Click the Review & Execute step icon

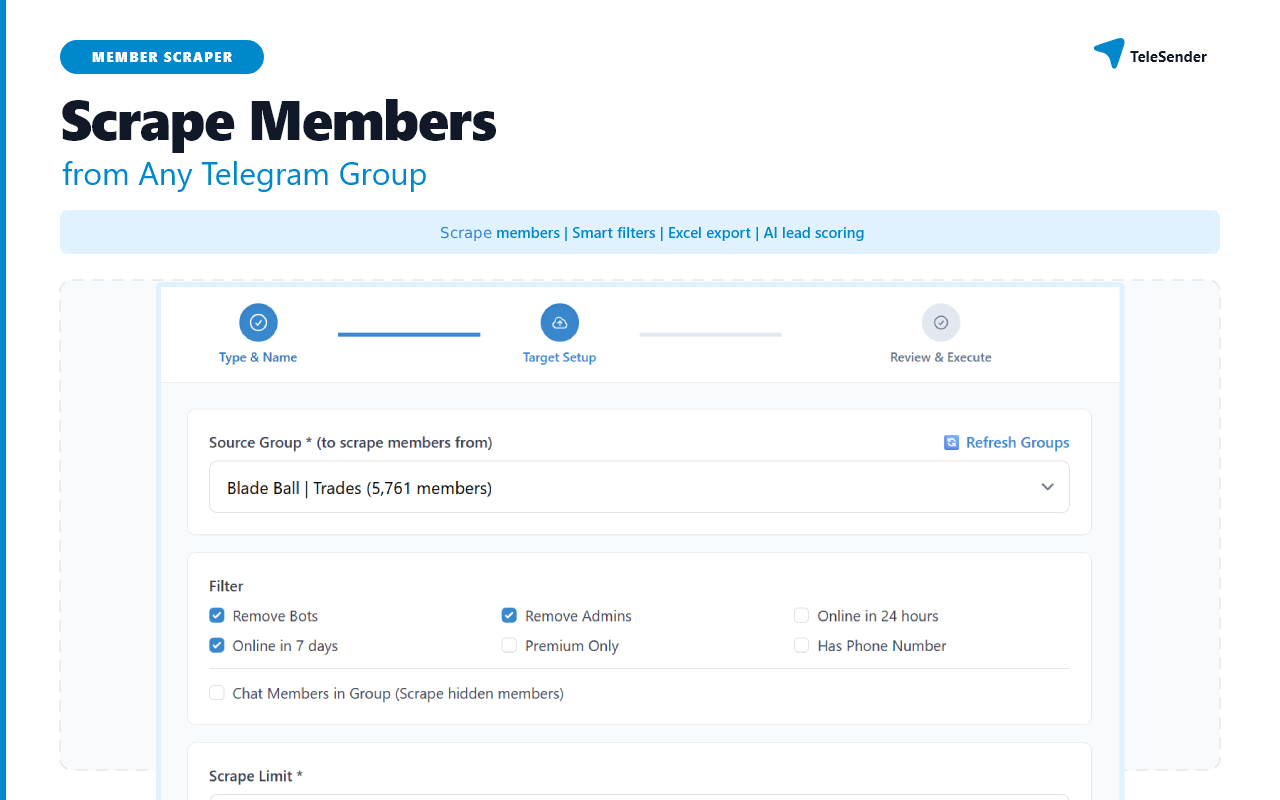(x=941, y=323)
